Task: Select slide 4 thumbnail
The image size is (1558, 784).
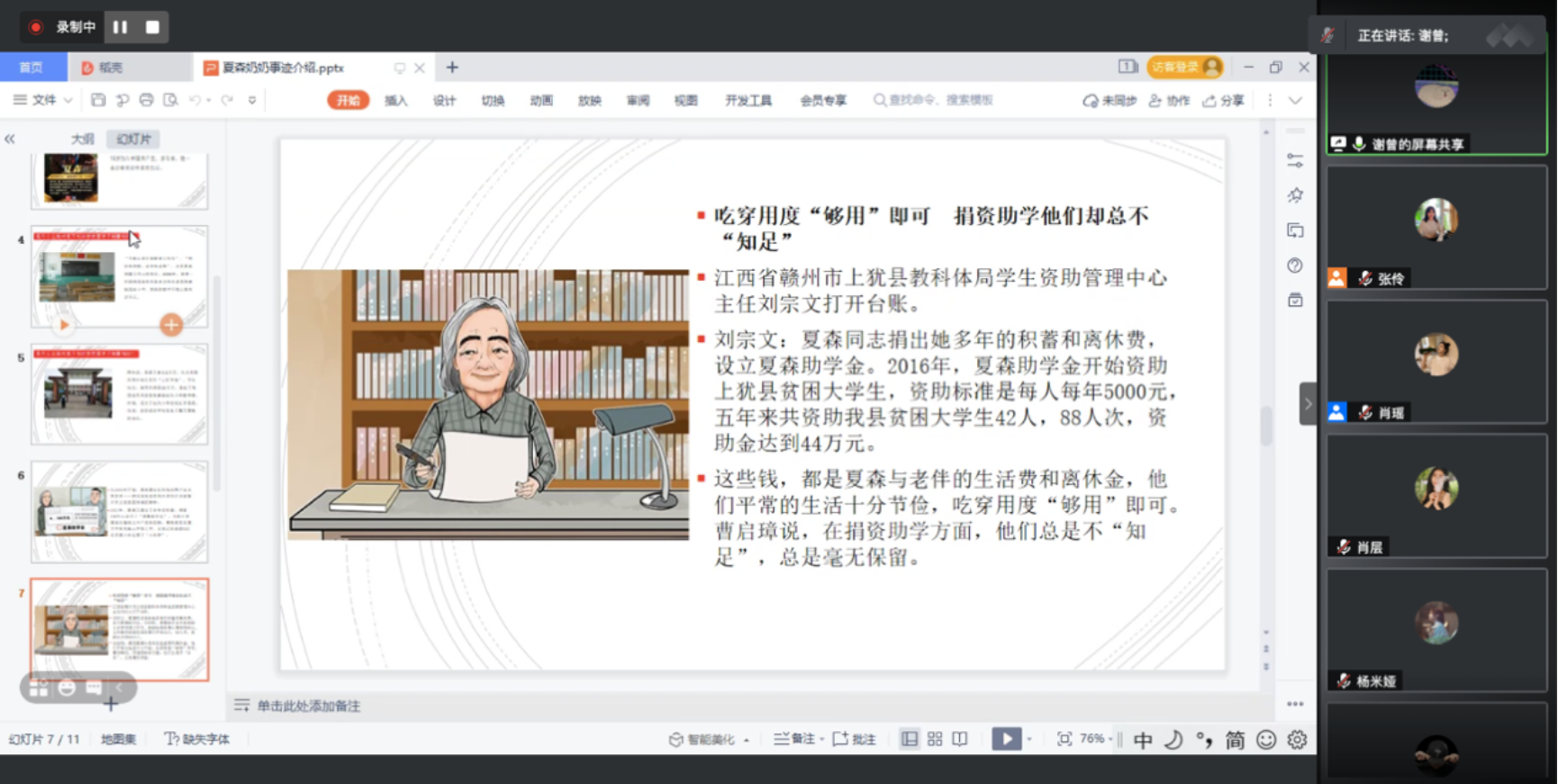Action: (120, 275)
